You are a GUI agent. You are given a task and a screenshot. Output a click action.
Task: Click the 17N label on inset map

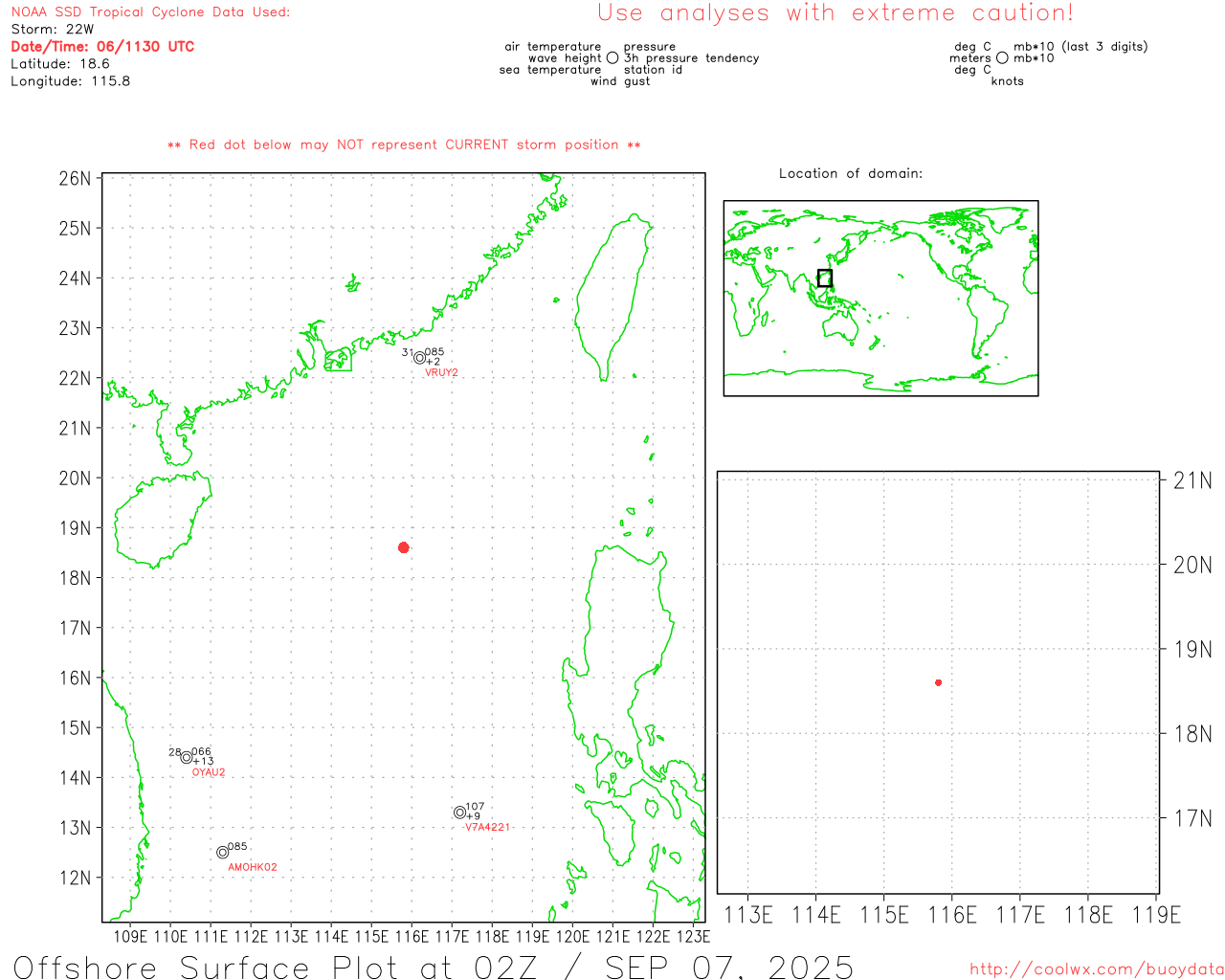[x=1192, y=818]
